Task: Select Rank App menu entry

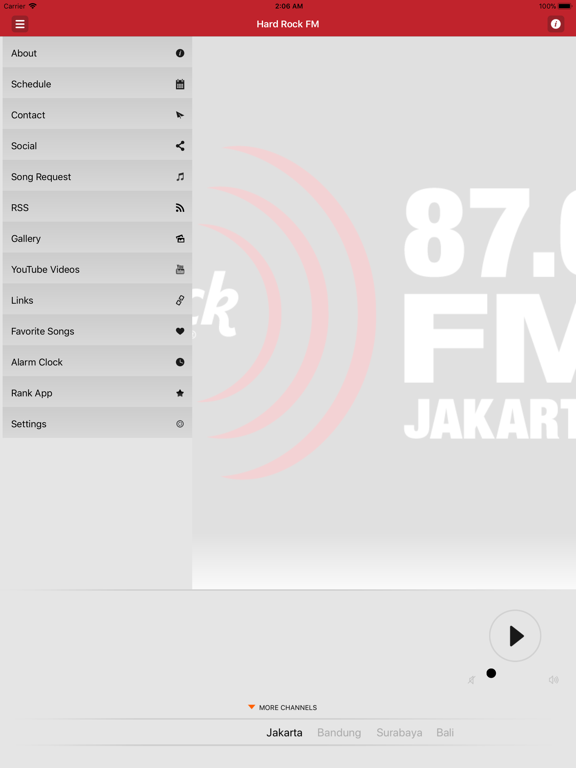Action: pyautogui.click(x=97, y=392)
